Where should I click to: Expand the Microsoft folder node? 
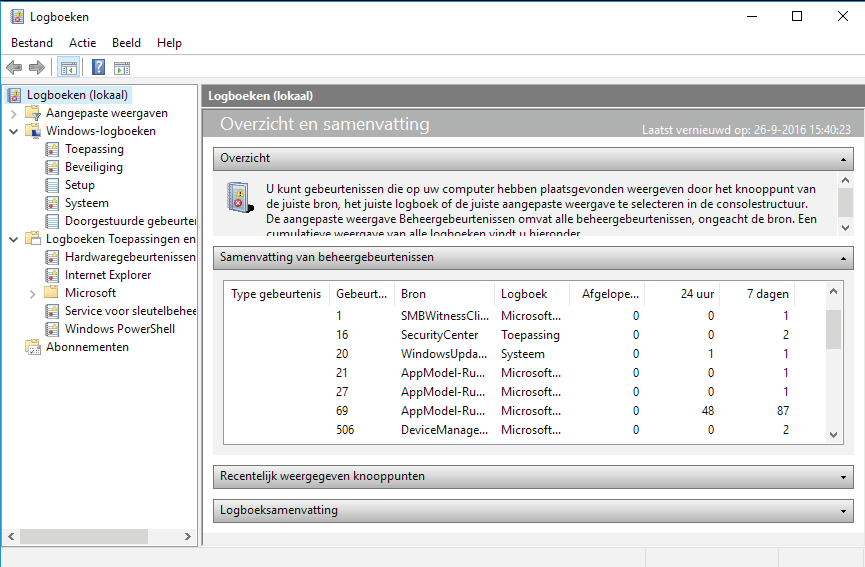click(x=33, y=293)
